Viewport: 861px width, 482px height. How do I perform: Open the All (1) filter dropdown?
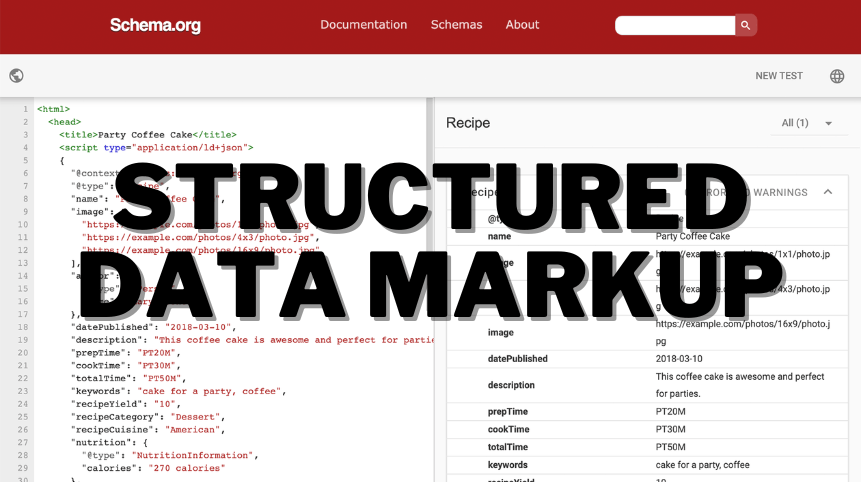807,123
